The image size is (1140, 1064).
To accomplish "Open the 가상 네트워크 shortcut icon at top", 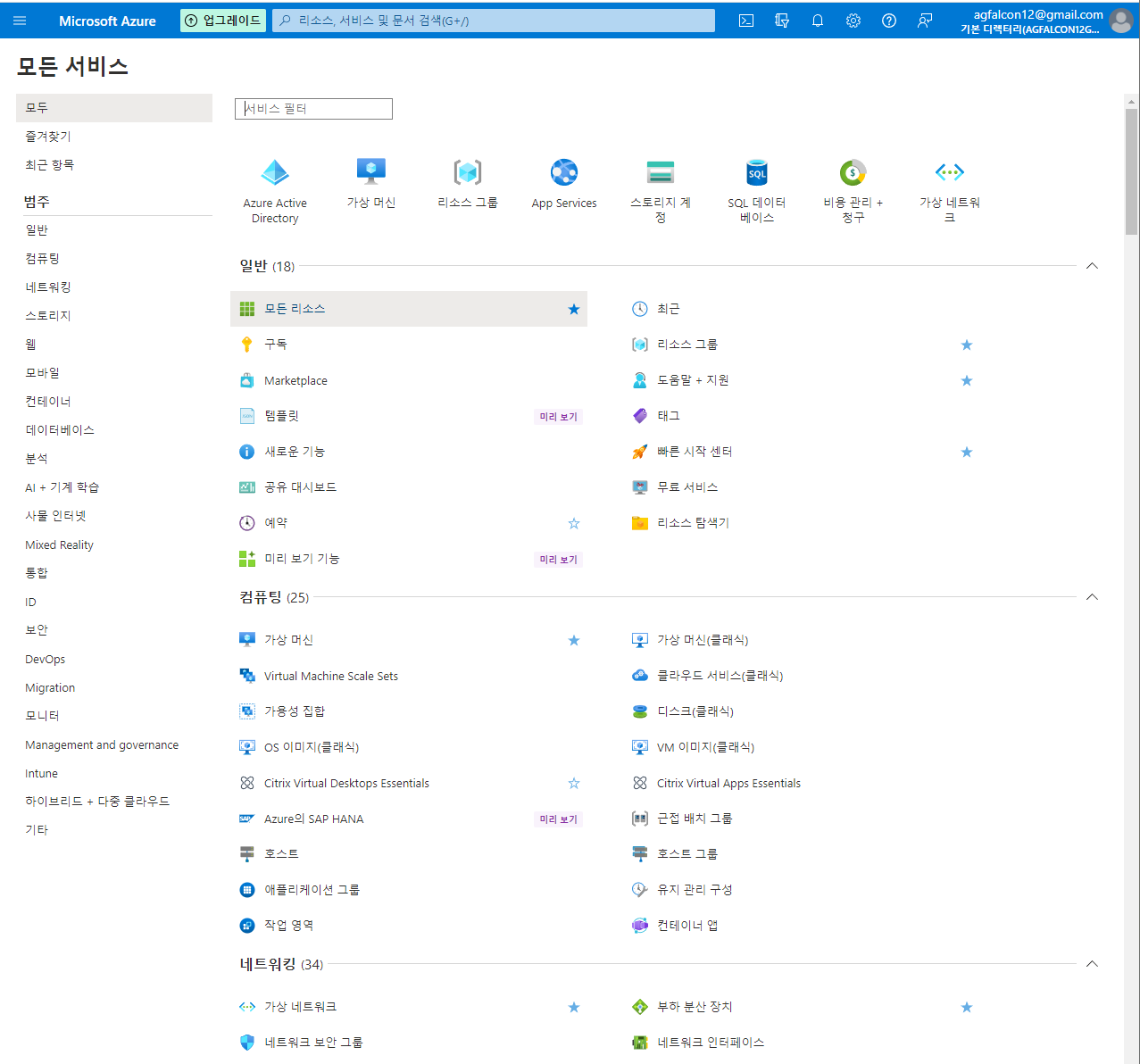I will click(950, 171).
